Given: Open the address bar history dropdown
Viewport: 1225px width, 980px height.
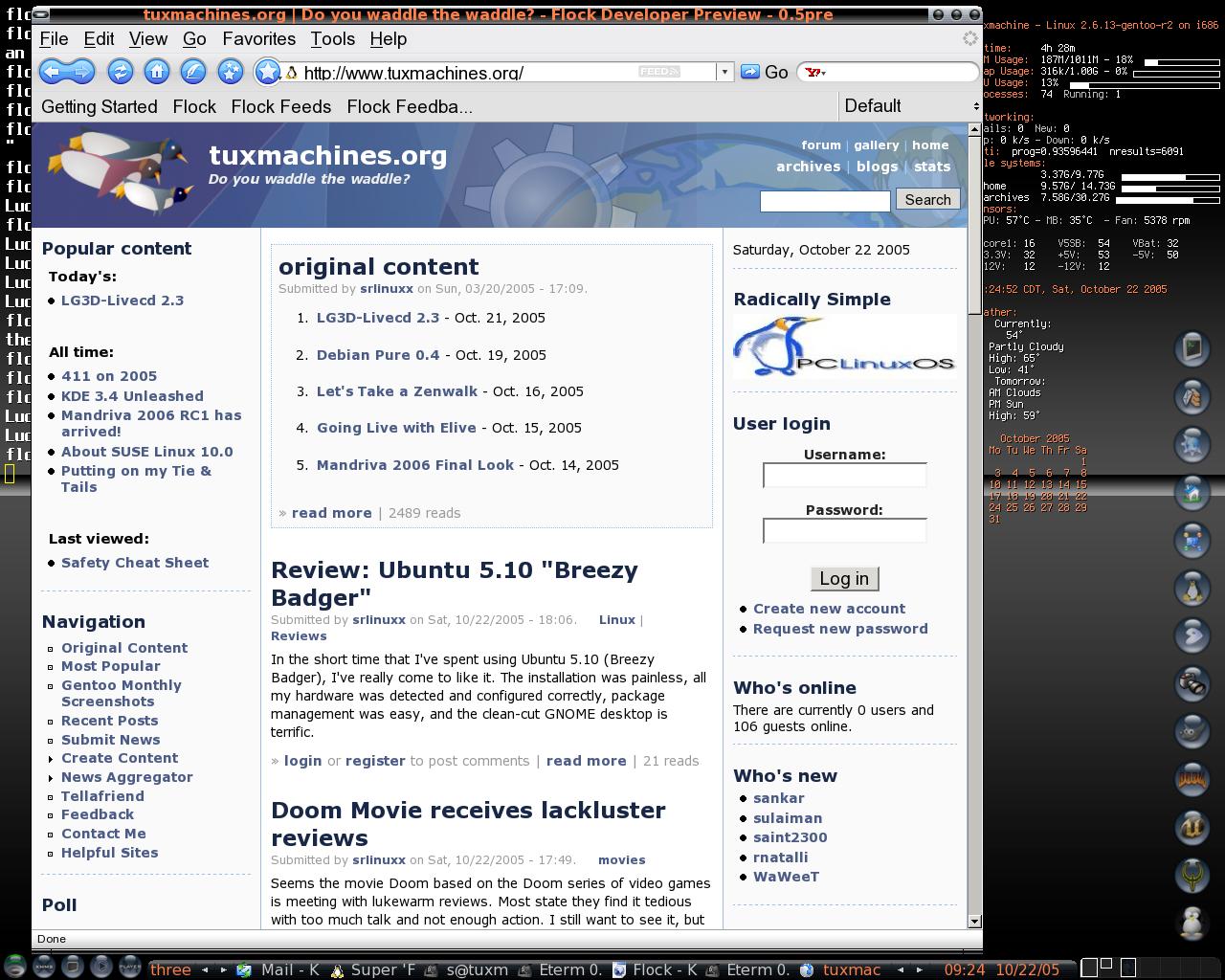Looking at the screenshot, I should 724,72.
